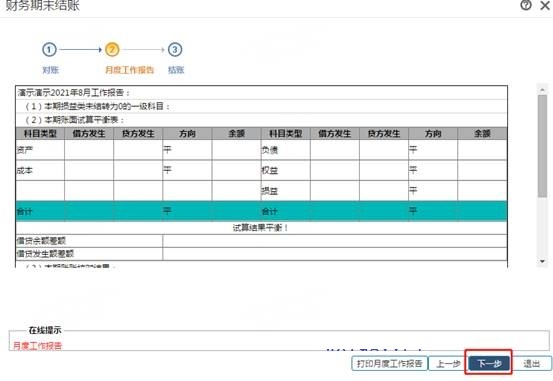The image size is (553, 381).
Task: Click the 对账 step label
Action: coord(50,70)
